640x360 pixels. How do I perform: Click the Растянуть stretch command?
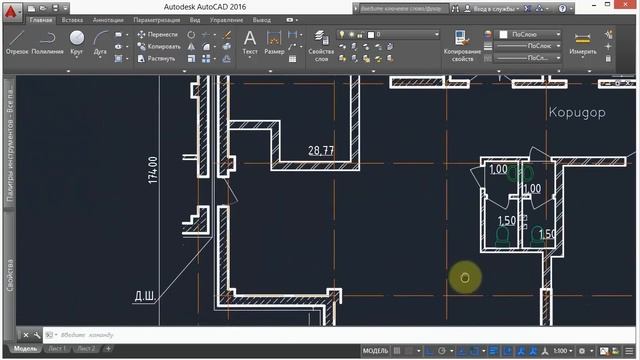pos(156,59)
